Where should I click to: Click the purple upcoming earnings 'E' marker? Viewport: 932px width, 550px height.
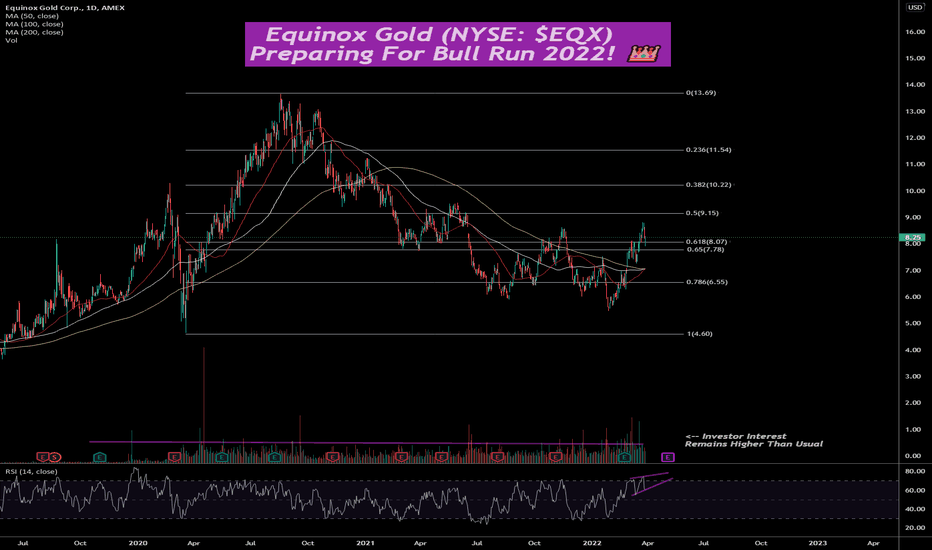point(668,457)
